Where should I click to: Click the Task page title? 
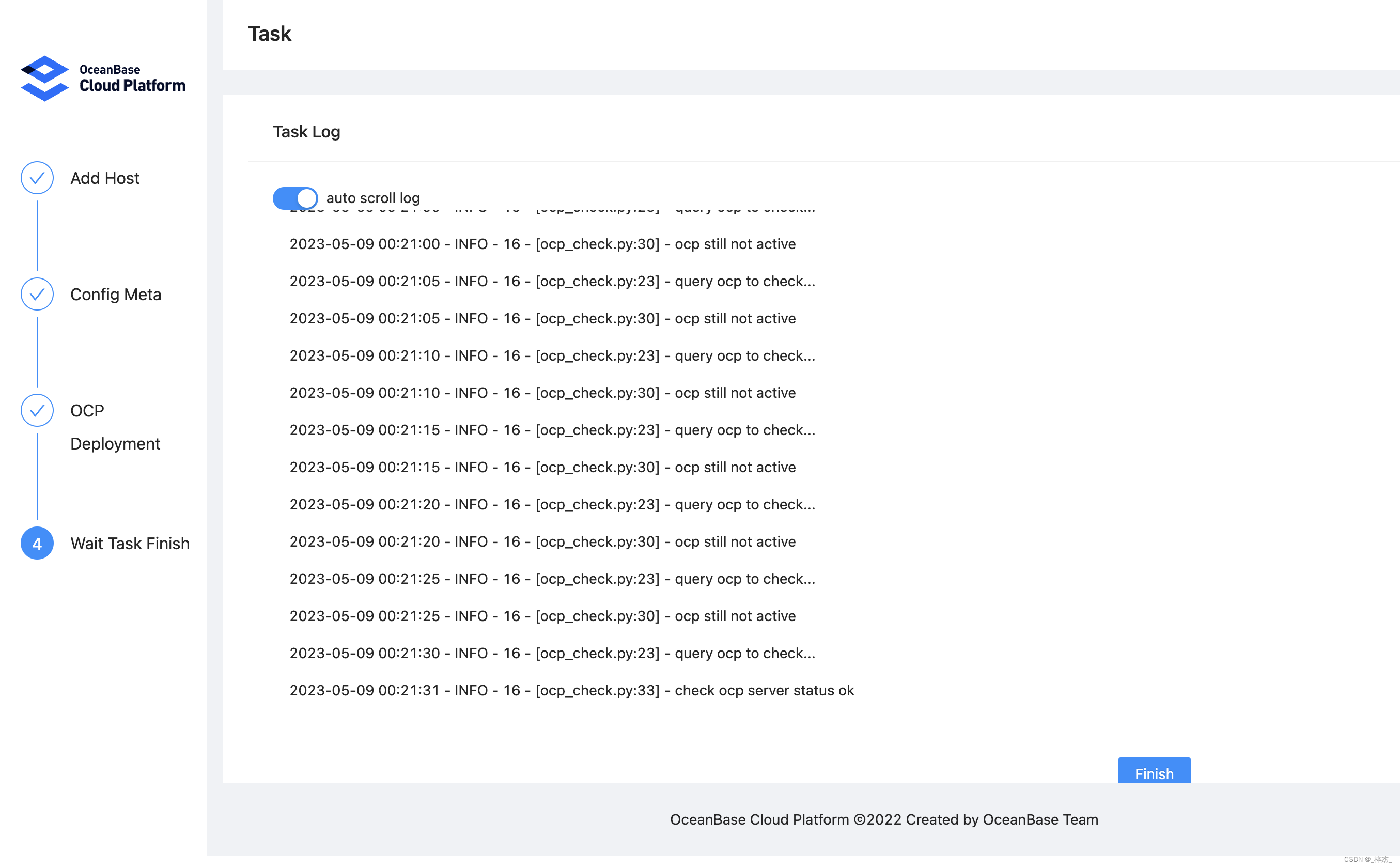pos(269,34)
